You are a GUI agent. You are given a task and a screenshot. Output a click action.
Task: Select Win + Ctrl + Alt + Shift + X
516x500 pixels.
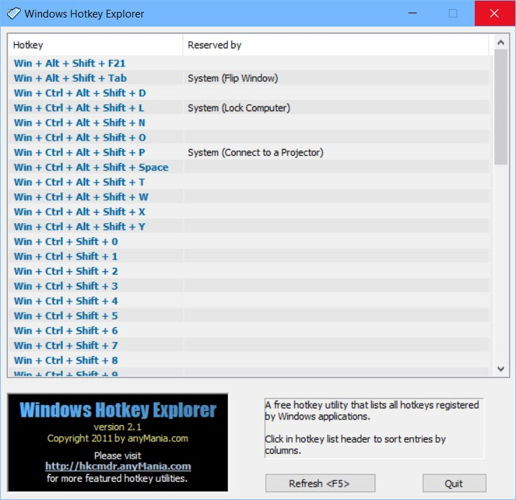(x=248, y=212)
